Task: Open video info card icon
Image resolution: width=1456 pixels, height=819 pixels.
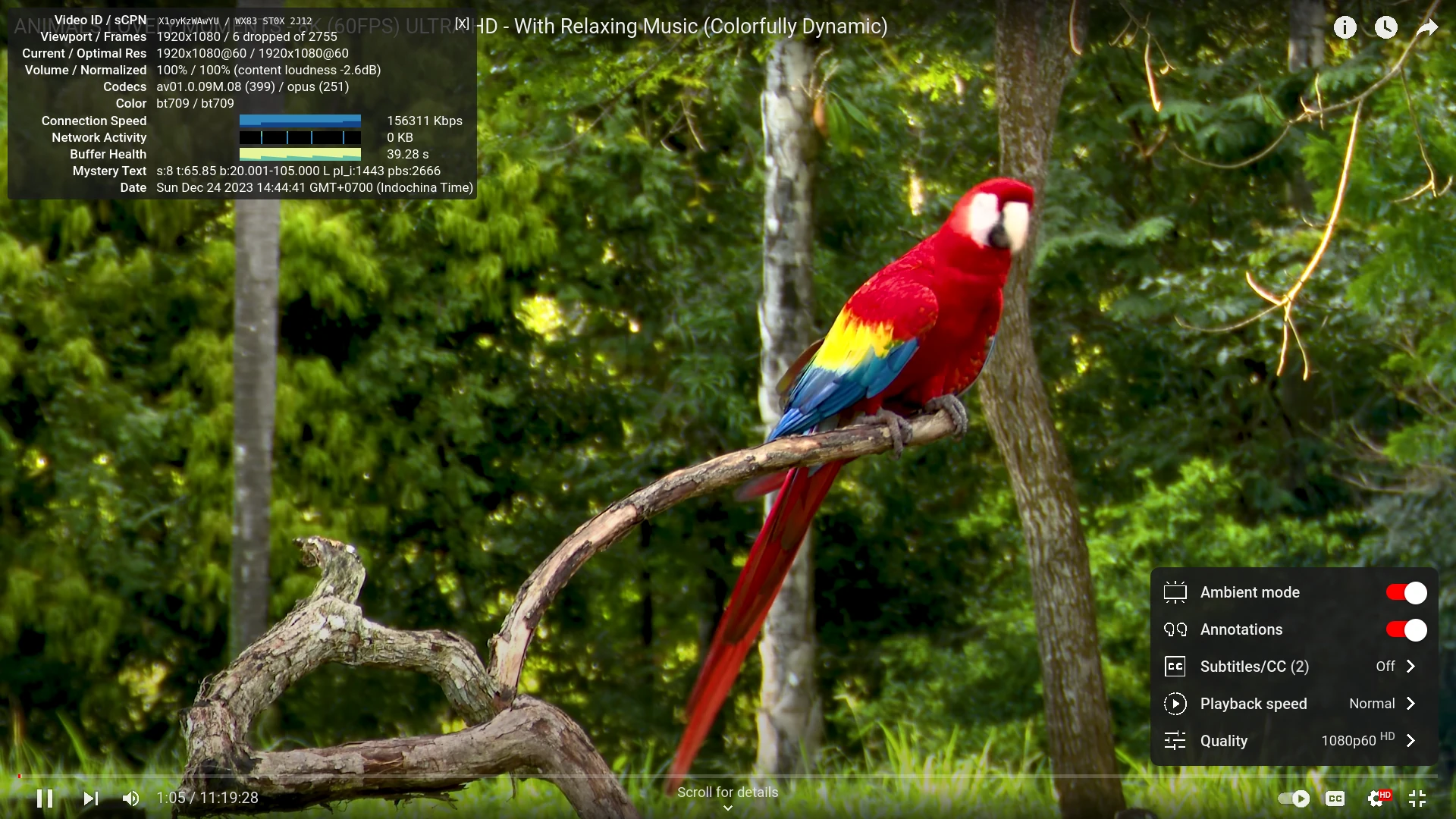Action: (1345, 27)
